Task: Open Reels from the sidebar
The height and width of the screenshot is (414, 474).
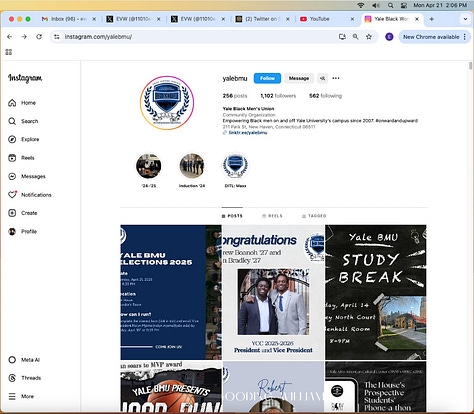Action: point(21,158)
